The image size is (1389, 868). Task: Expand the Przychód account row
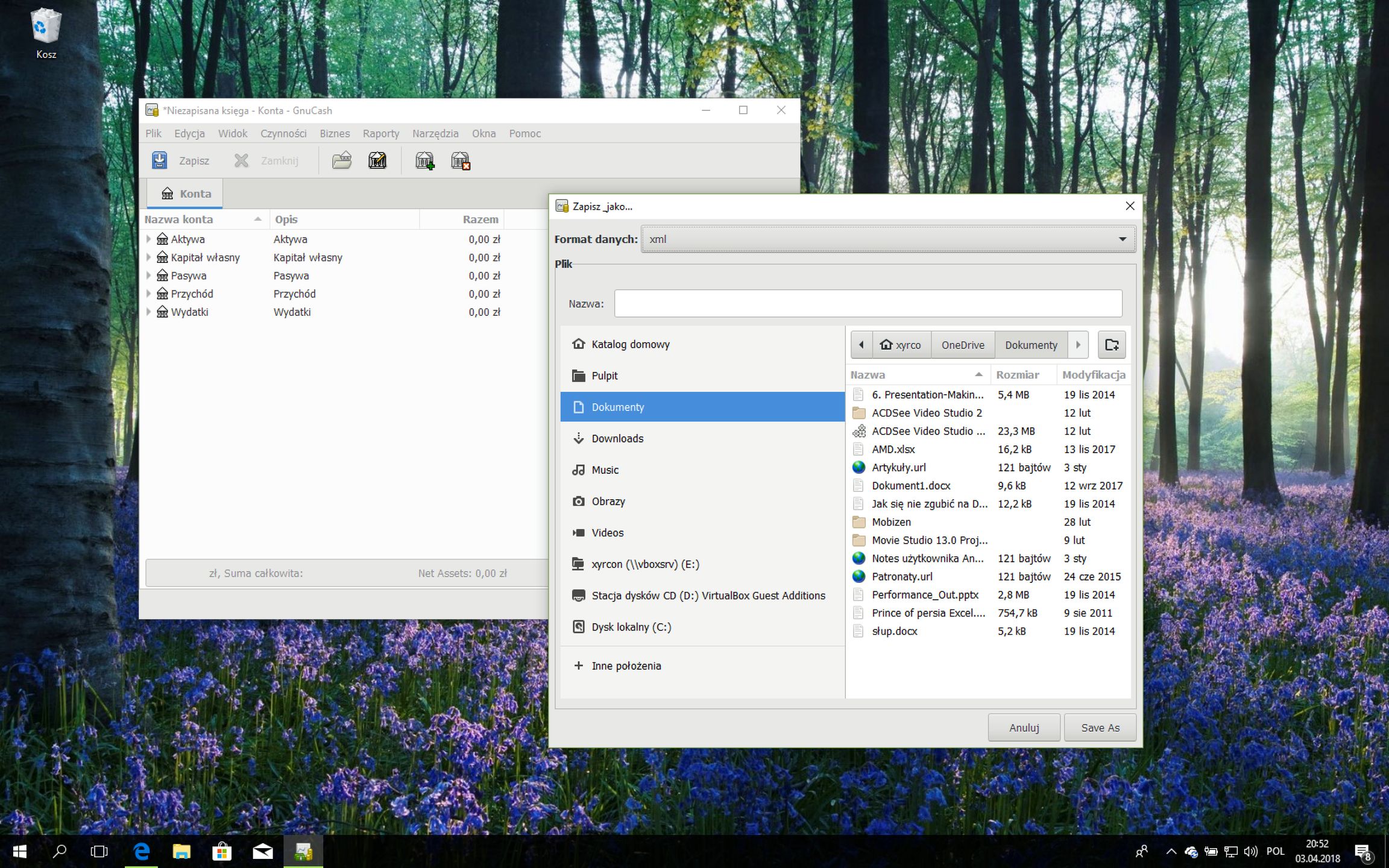point(148,294)
